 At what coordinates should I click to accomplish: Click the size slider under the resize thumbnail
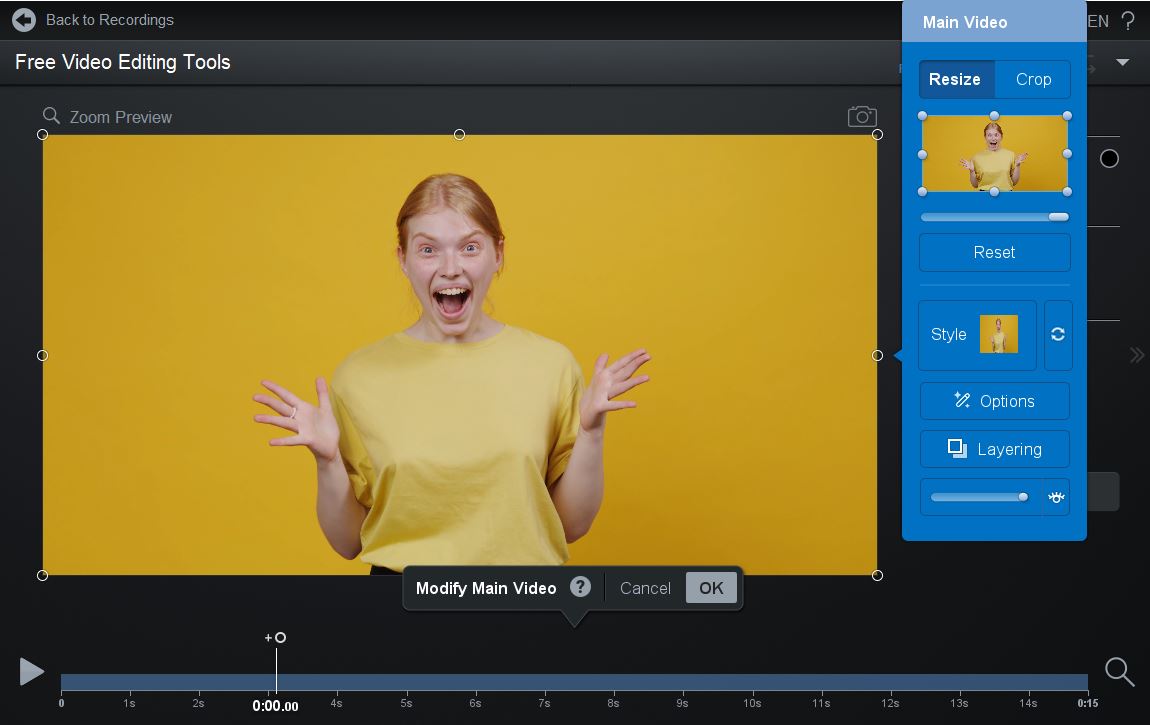pyautogui.click(x=994, y=217)
